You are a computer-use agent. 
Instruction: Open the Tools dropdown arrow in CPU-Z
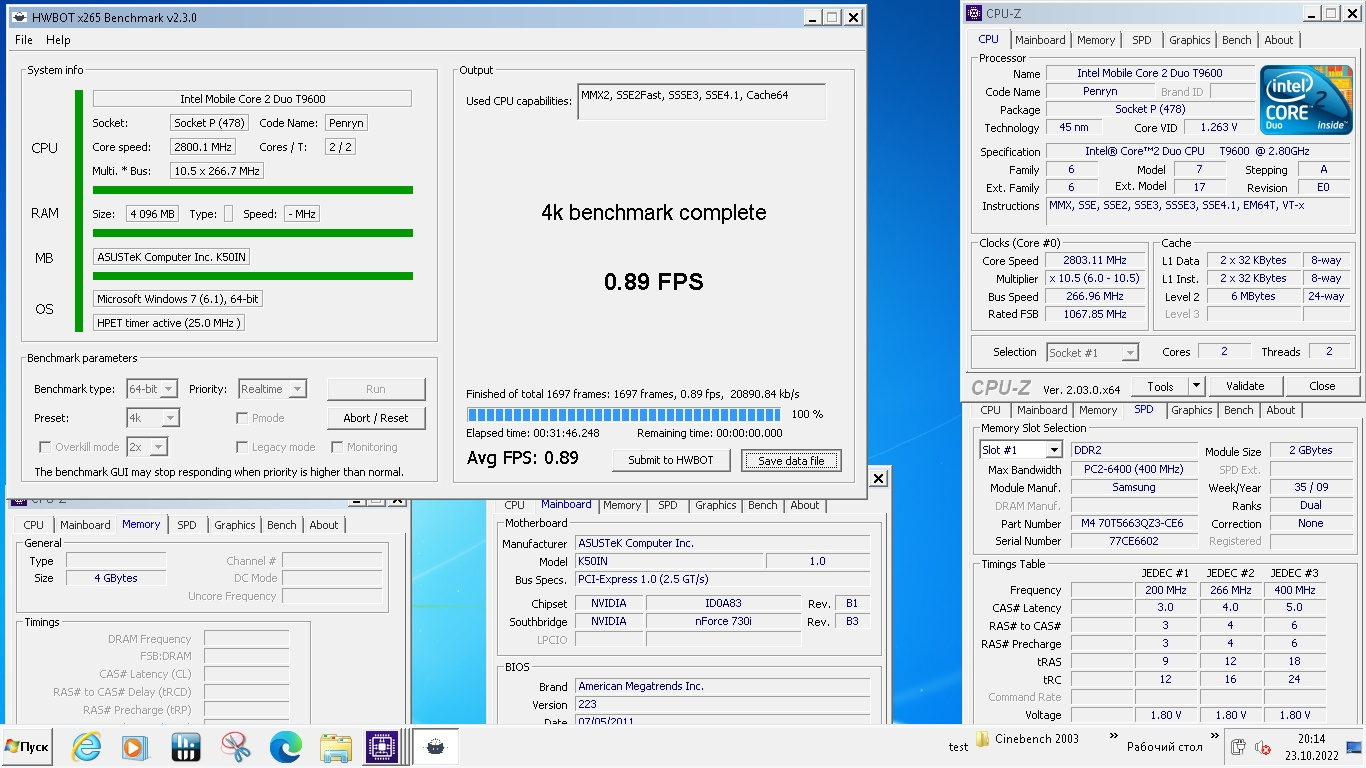click(x=1195, y=386)
